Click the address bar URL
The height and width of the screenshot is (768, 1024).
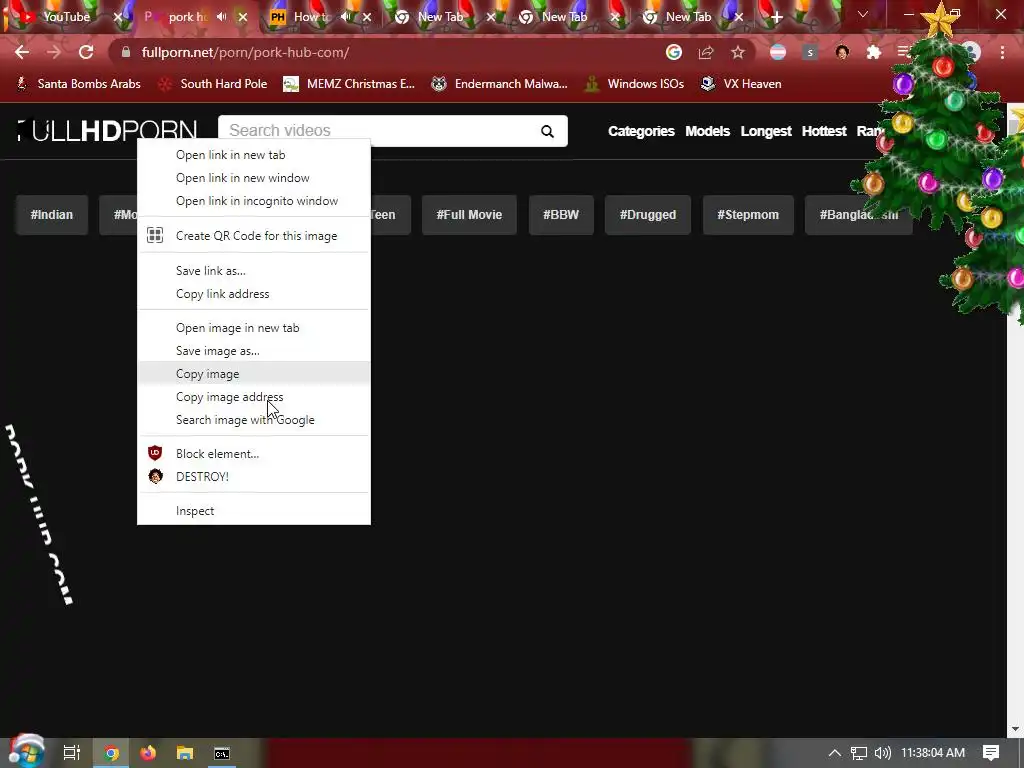point(246,52)
